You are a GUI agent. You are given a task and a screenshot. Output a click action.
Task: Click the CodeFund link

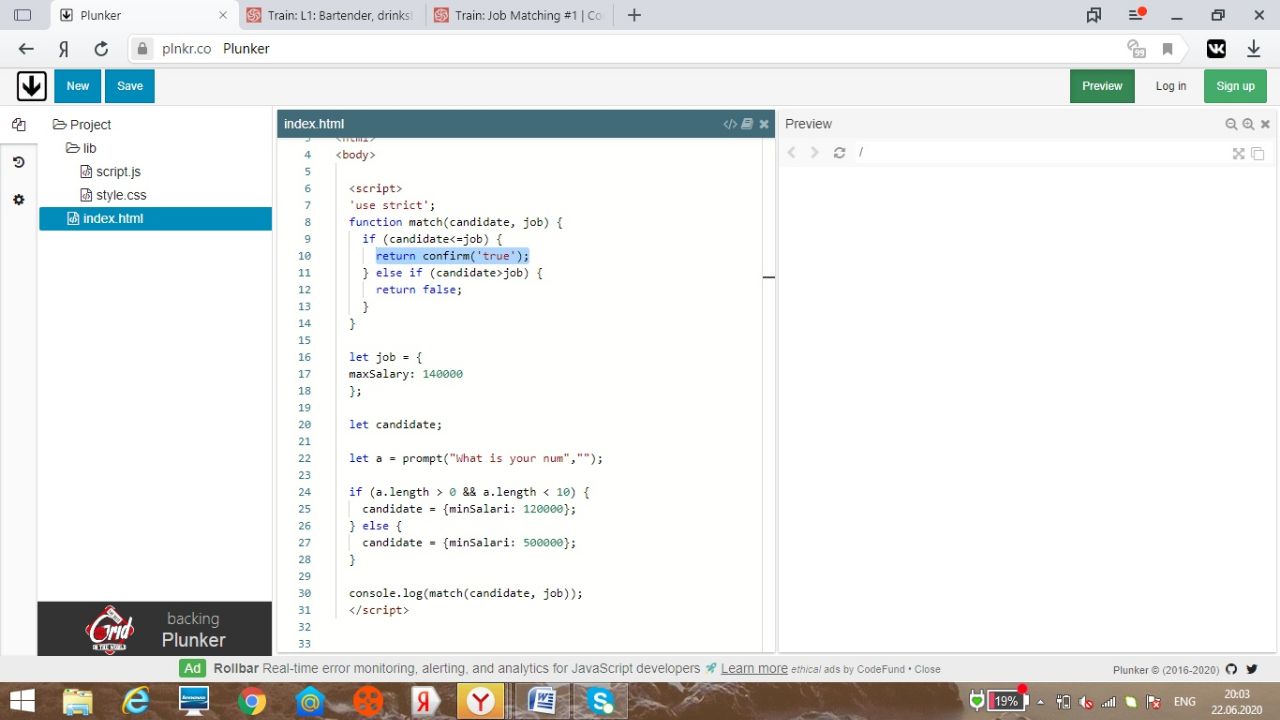point(881,669)
